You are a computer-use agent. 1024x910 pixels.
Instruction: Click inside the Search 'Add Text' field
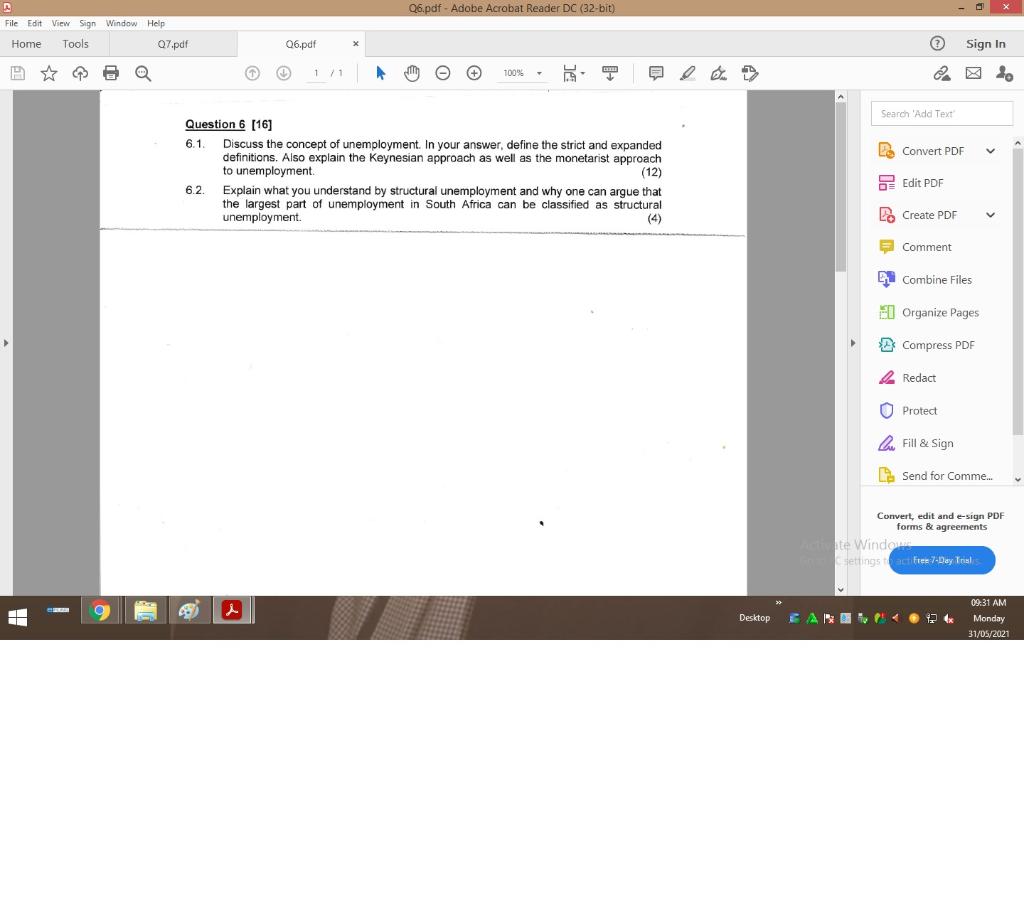click(x=941, y=113)
